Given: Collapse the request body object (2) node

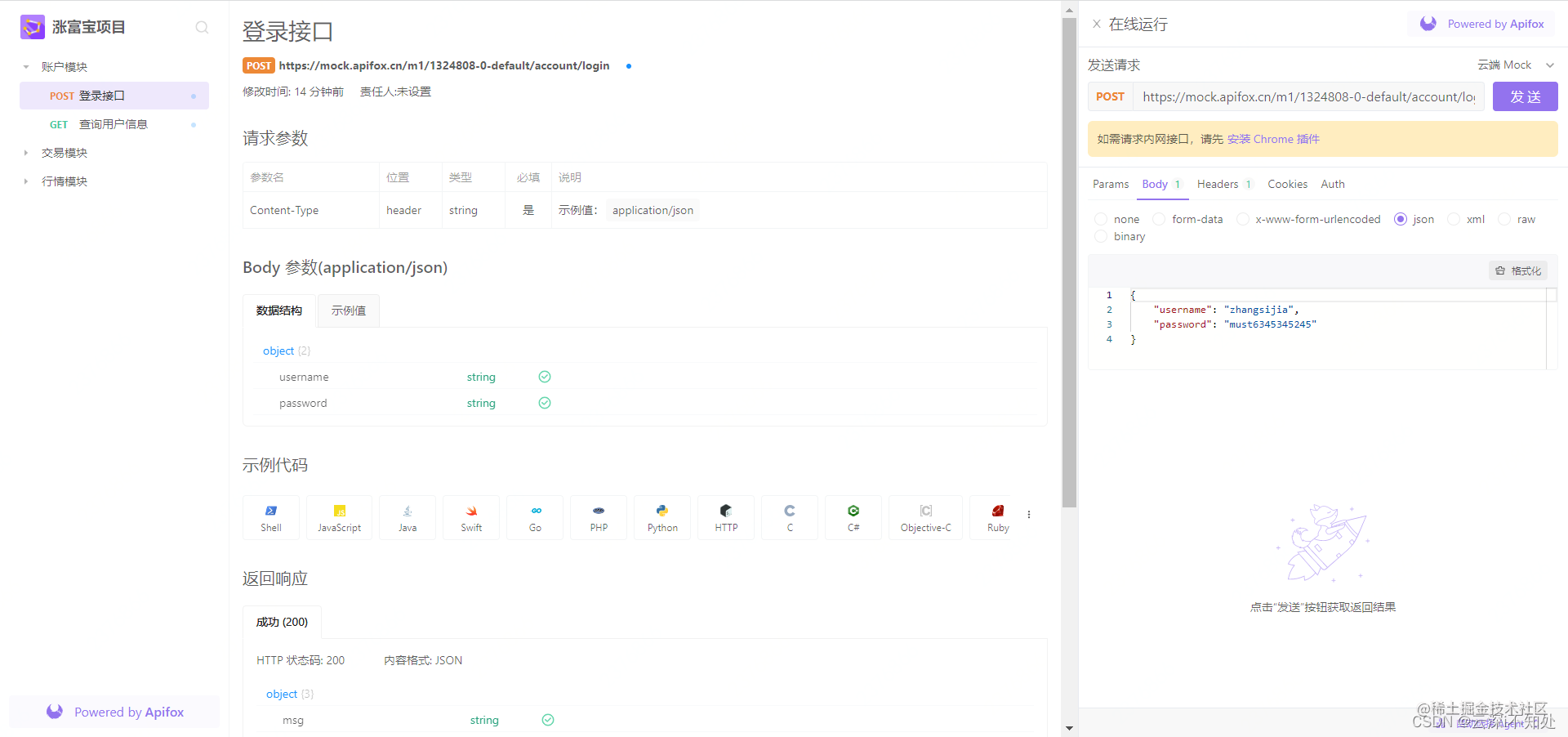Looking at the screenshot, I should tap(287, 351).
